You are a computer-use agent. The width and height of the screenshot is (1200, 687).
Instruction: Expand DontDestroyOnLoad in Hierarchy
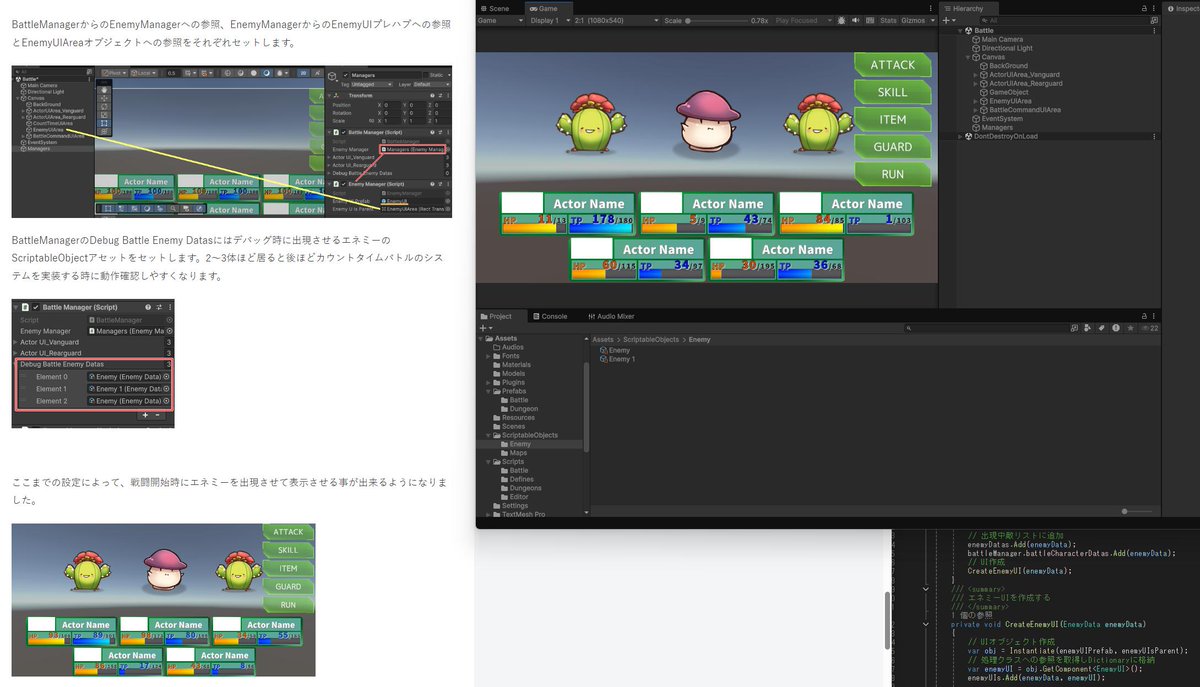point(959,137)
